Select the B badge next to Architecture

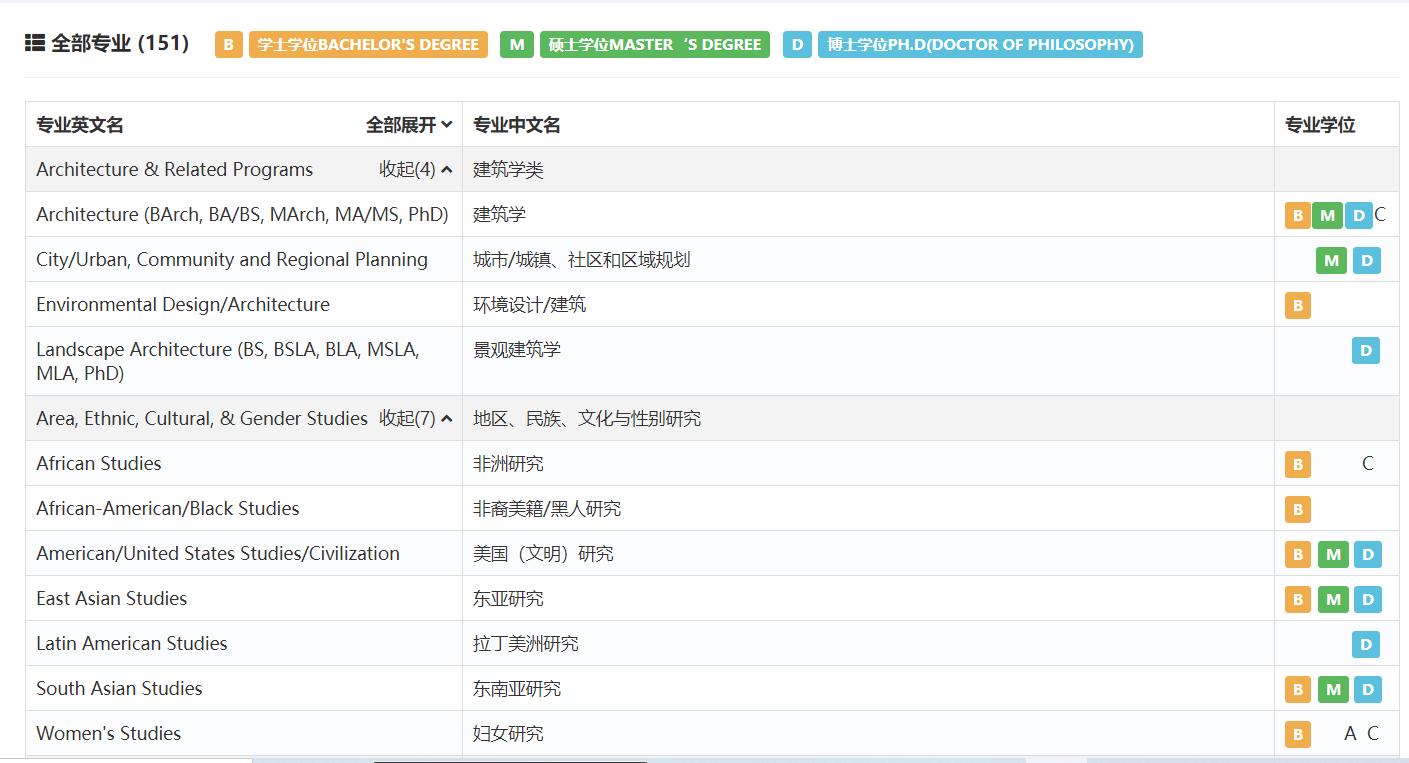click(x=1297, y=215)
